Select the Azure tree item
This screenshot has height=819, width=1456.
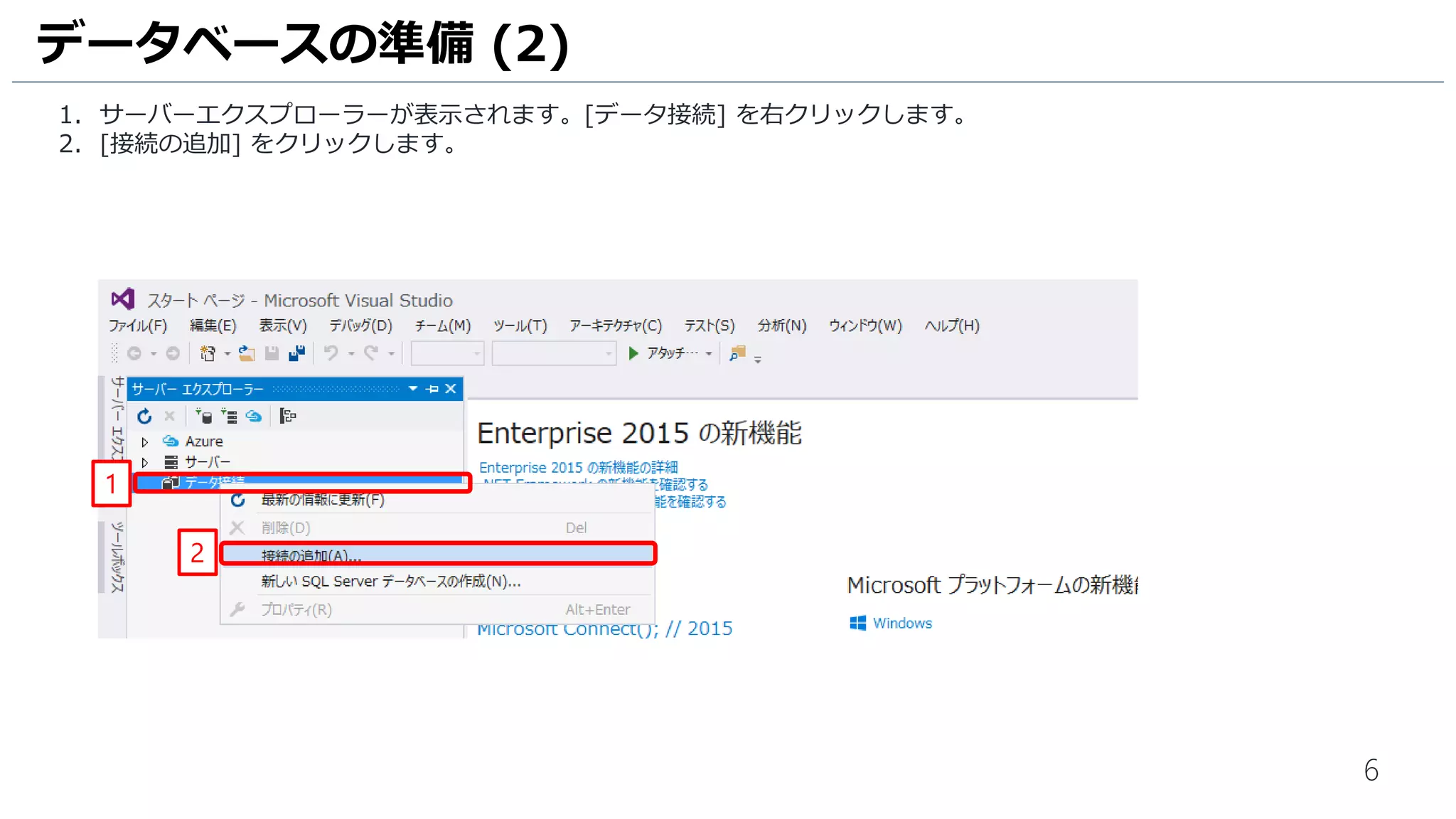(203, 441)
